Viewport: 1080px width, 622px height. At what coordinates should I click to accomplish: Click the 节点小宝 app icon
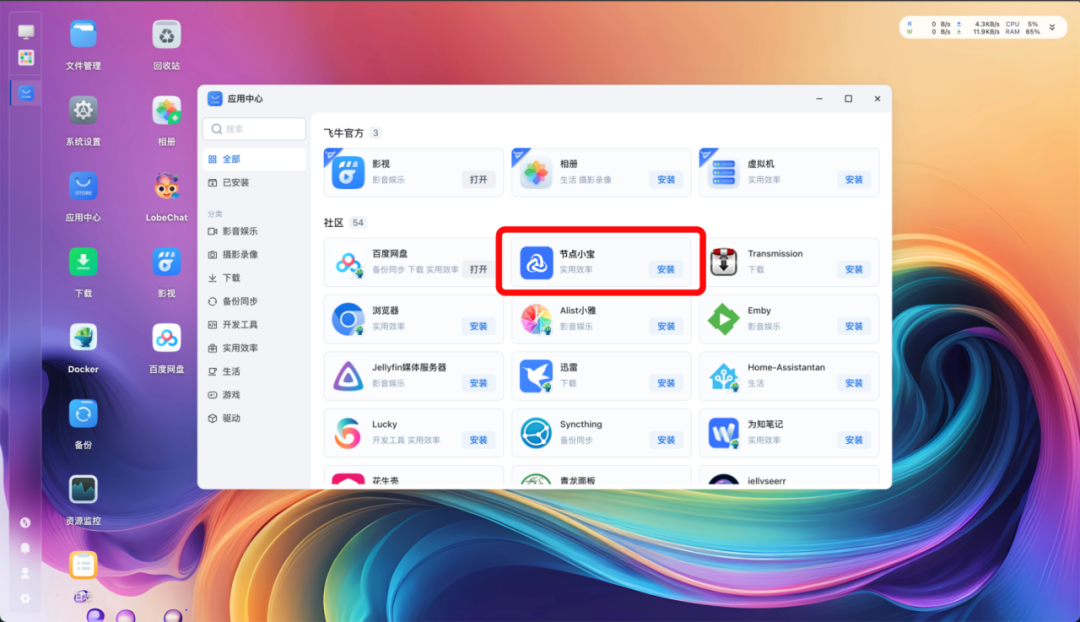pyautogui.click(x=536, y=262)
